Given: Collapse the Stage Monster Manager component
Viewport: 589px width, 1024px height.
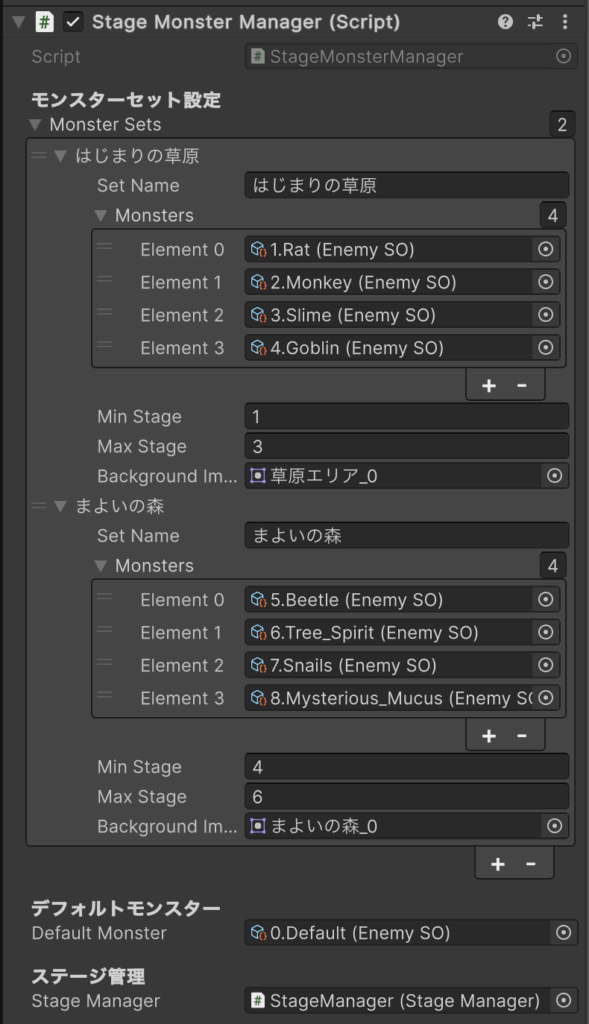Looking at the screenshot, I should tap(19, 22).
